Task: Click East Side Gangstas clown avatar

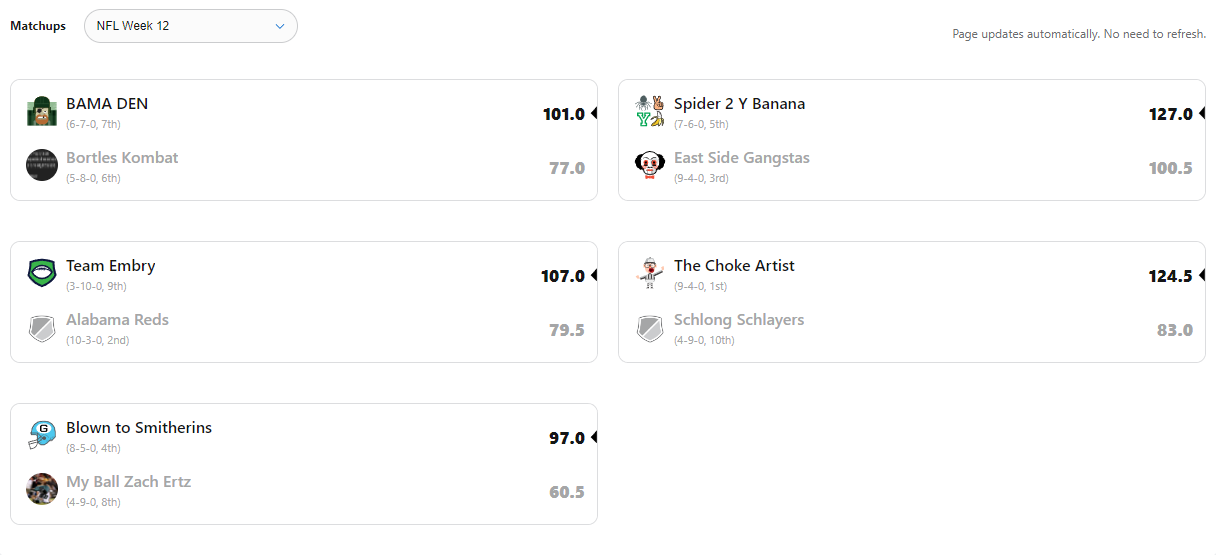Action: (650, 165)
